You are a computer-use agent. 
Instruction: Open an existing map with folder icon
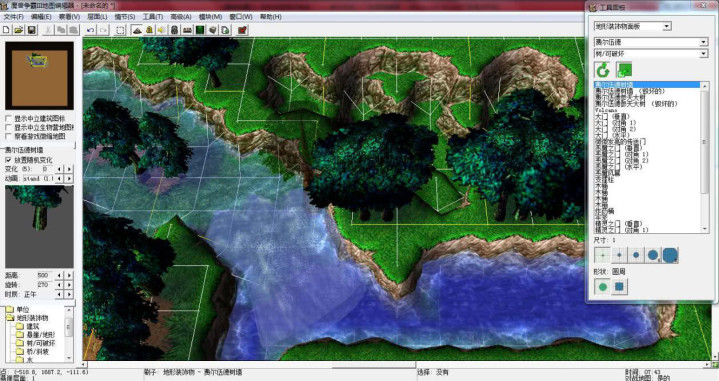pyautogui.click(x=19, y=30)
